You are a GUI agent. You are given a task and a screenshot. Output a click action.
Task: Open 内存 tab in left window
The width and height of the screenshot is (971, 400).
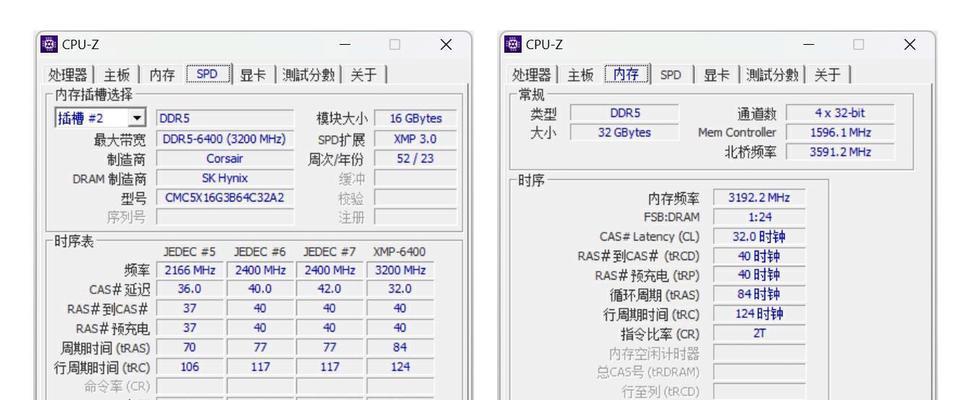162,75
